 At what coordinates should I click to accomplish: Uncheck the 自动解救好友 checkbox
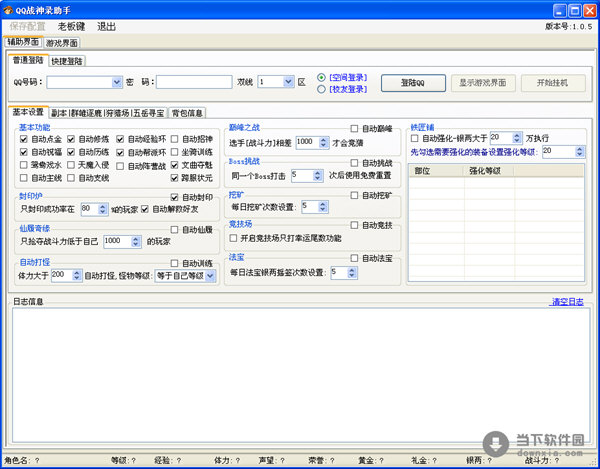(x=145, y=209)
